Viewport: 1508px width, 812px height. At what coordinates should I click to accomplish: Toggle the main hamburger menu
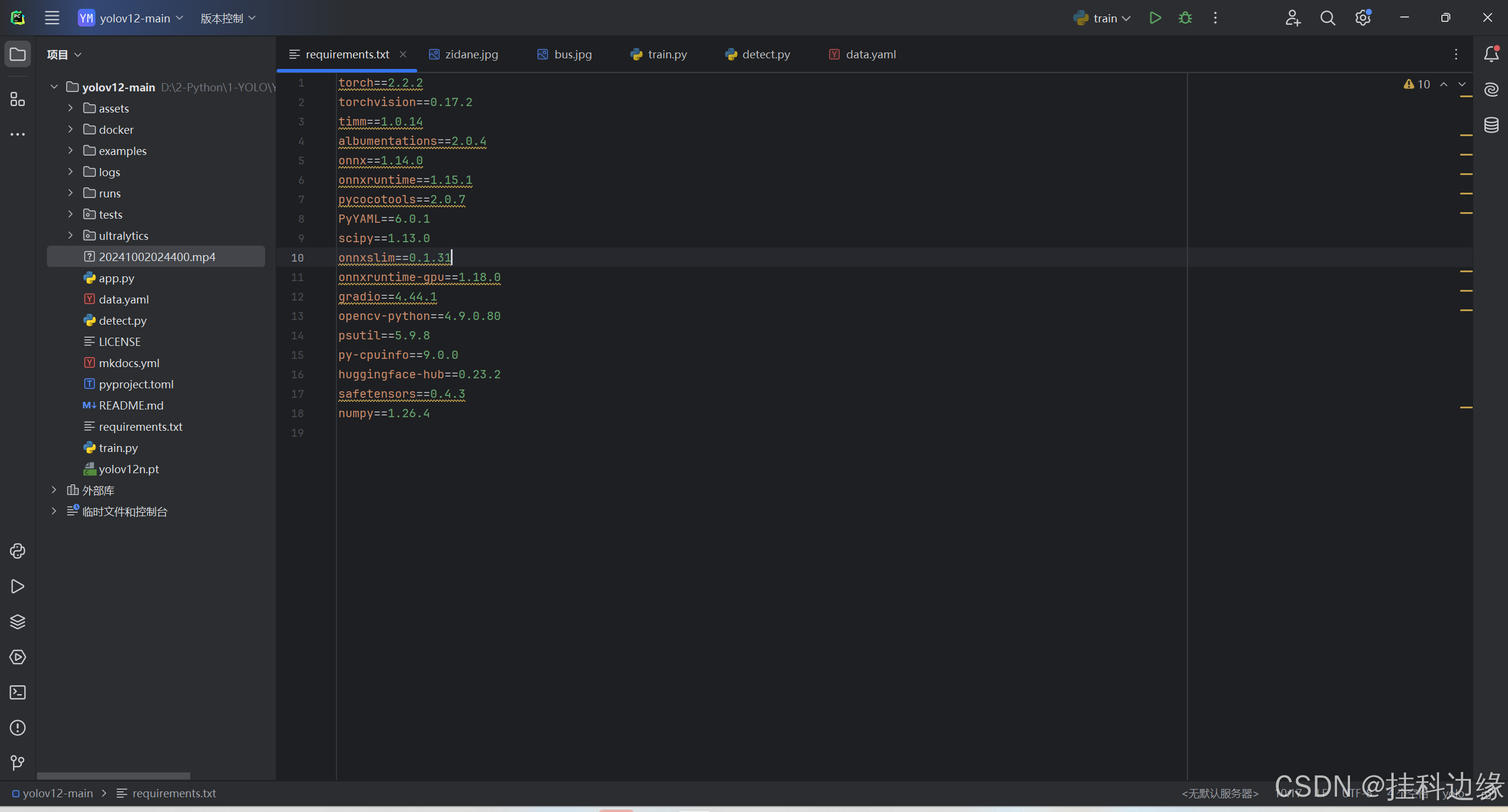pos(52,18)
